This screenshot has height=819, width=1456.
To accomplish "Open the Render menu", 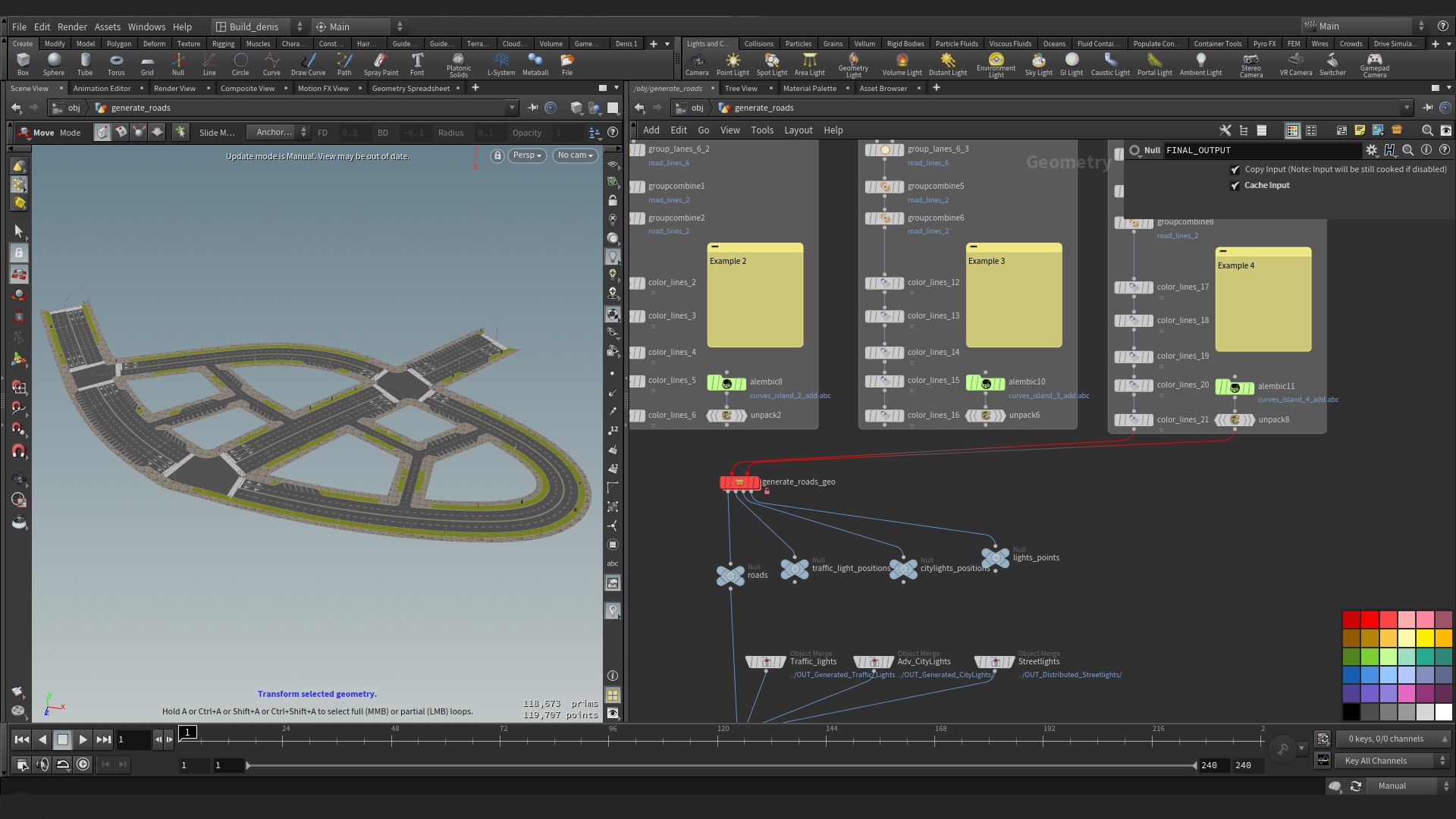I will tap(72, 27).
